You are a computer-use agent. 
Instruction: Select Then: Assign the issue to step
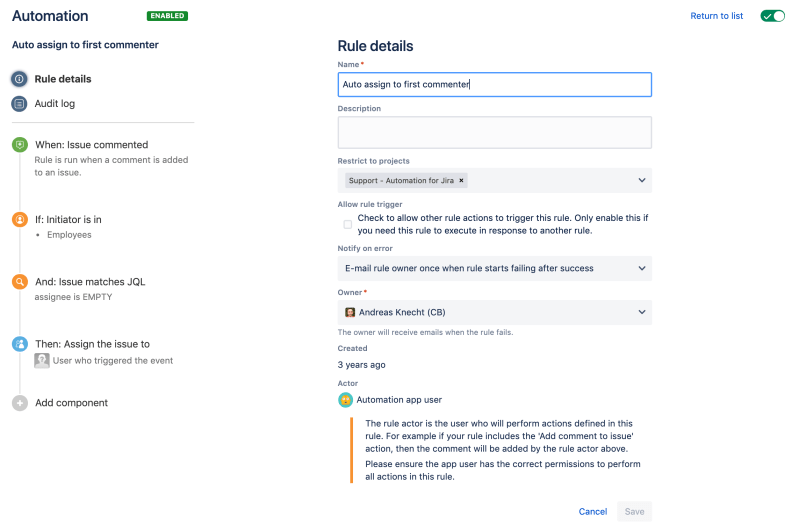click(x=92, y=344)
